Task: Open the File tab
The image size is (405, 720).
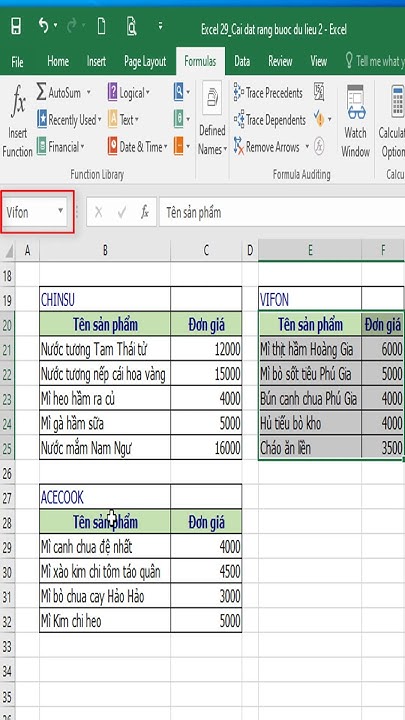Action: pos(17,62)
